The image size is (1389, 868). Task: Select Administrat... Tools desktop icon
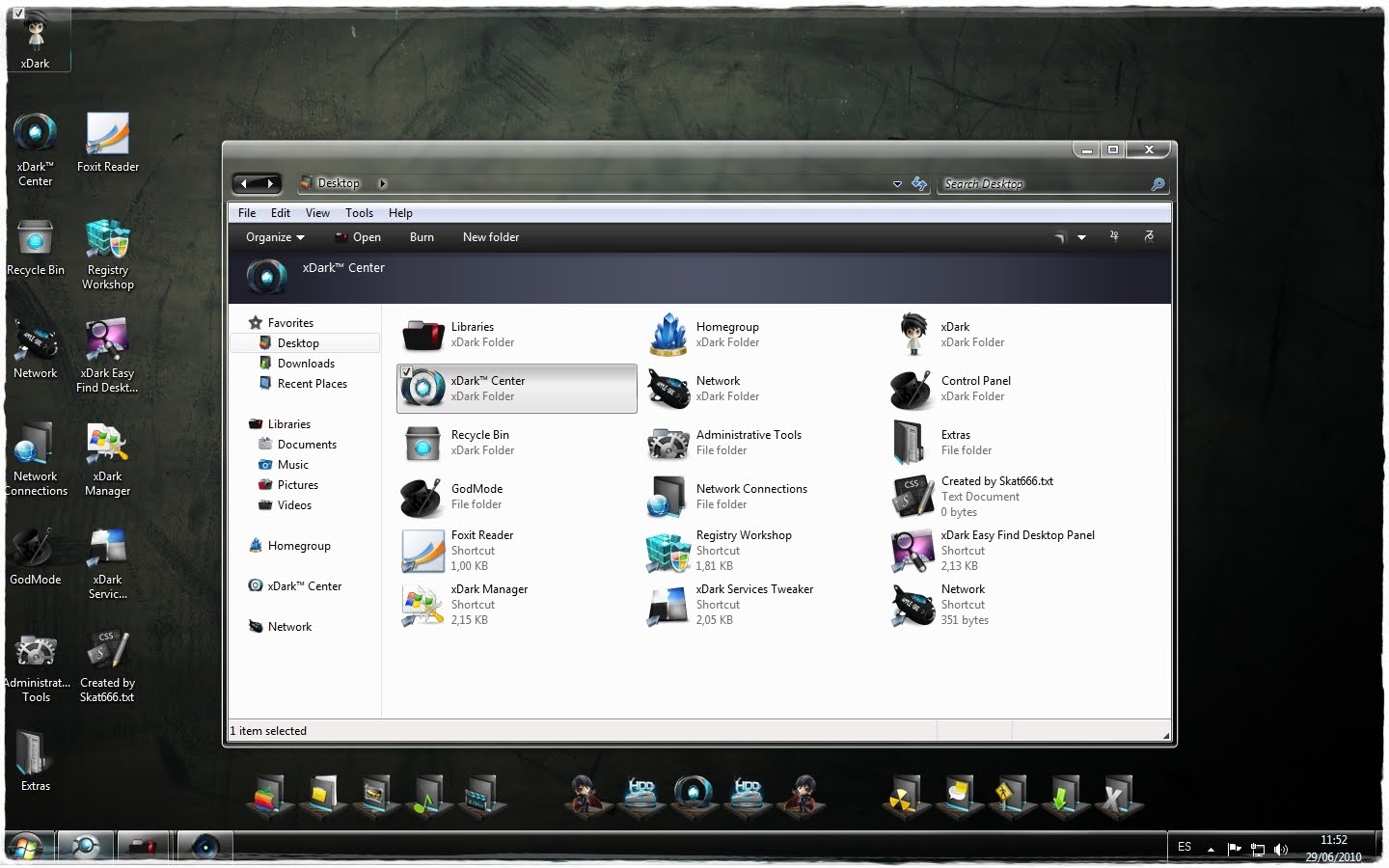click(x=36, y=666)
